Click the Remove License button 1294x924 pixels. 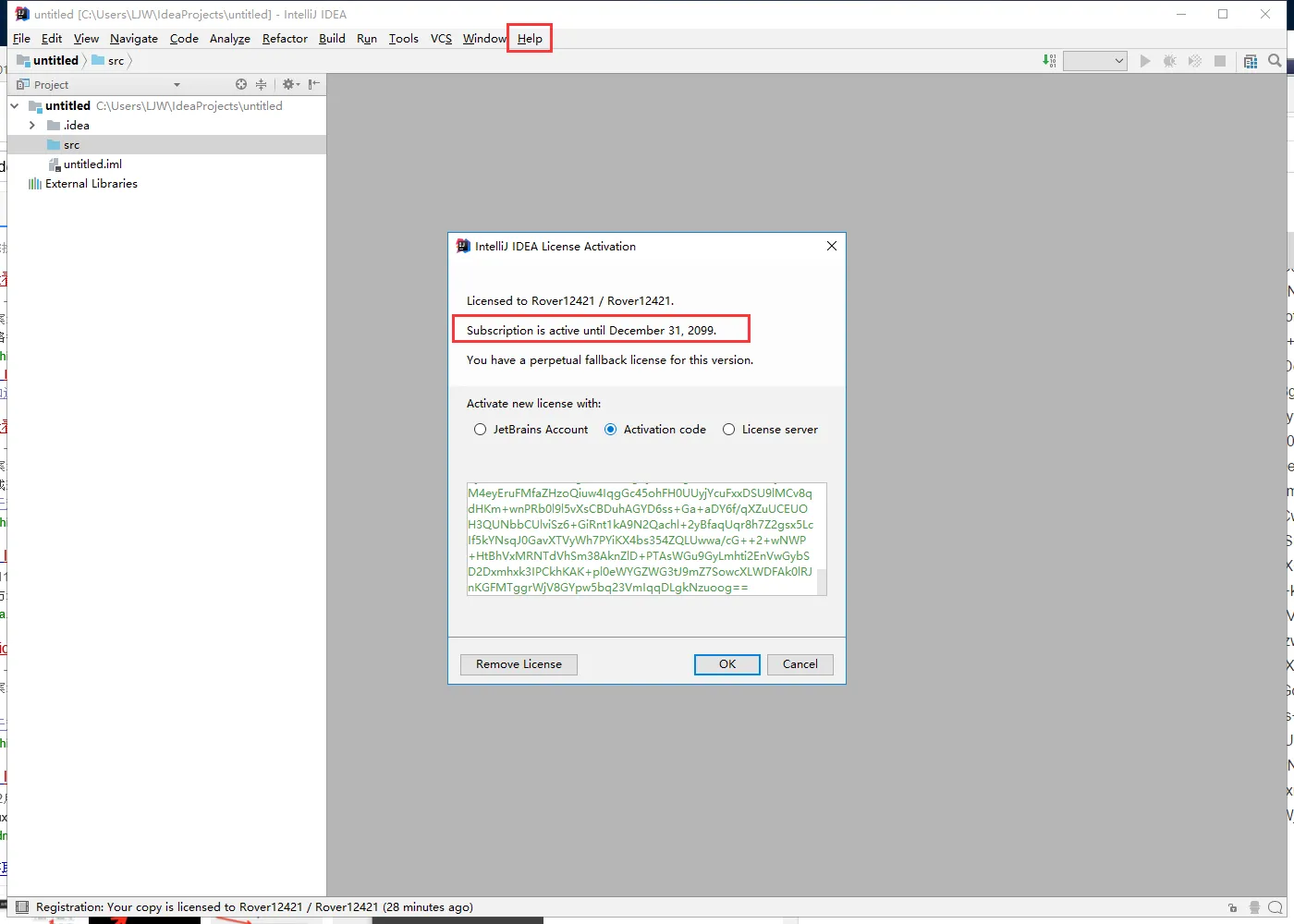point(519,664)
